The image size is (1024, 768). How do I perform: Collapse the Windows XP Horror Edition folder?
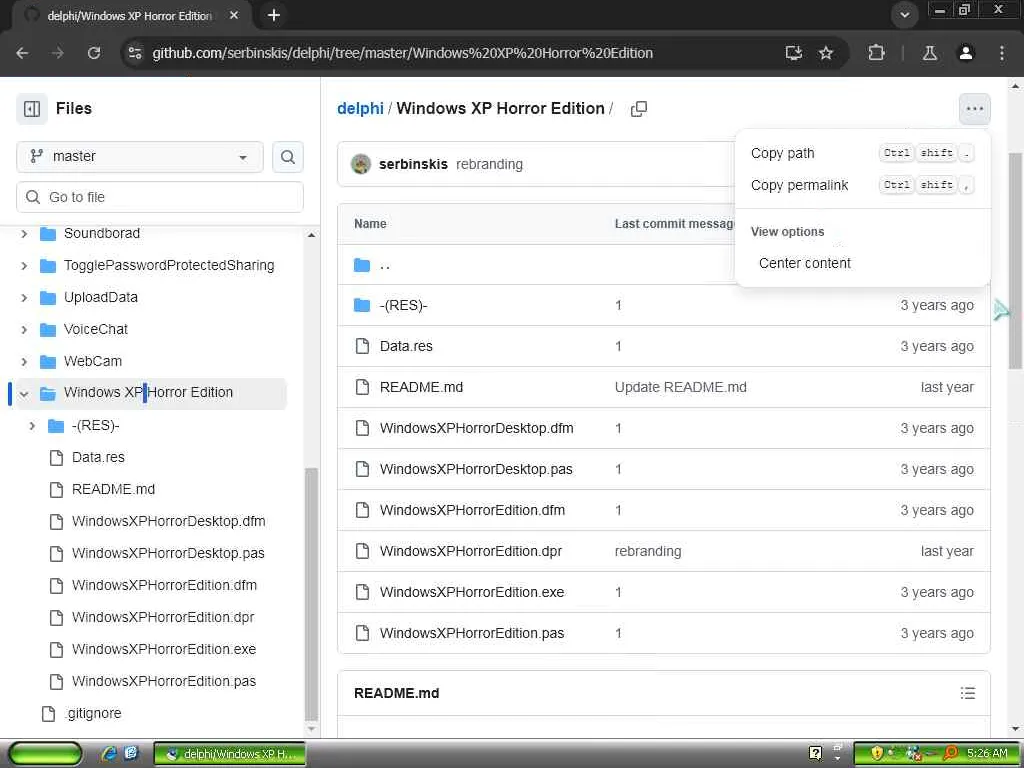point(24,393)
